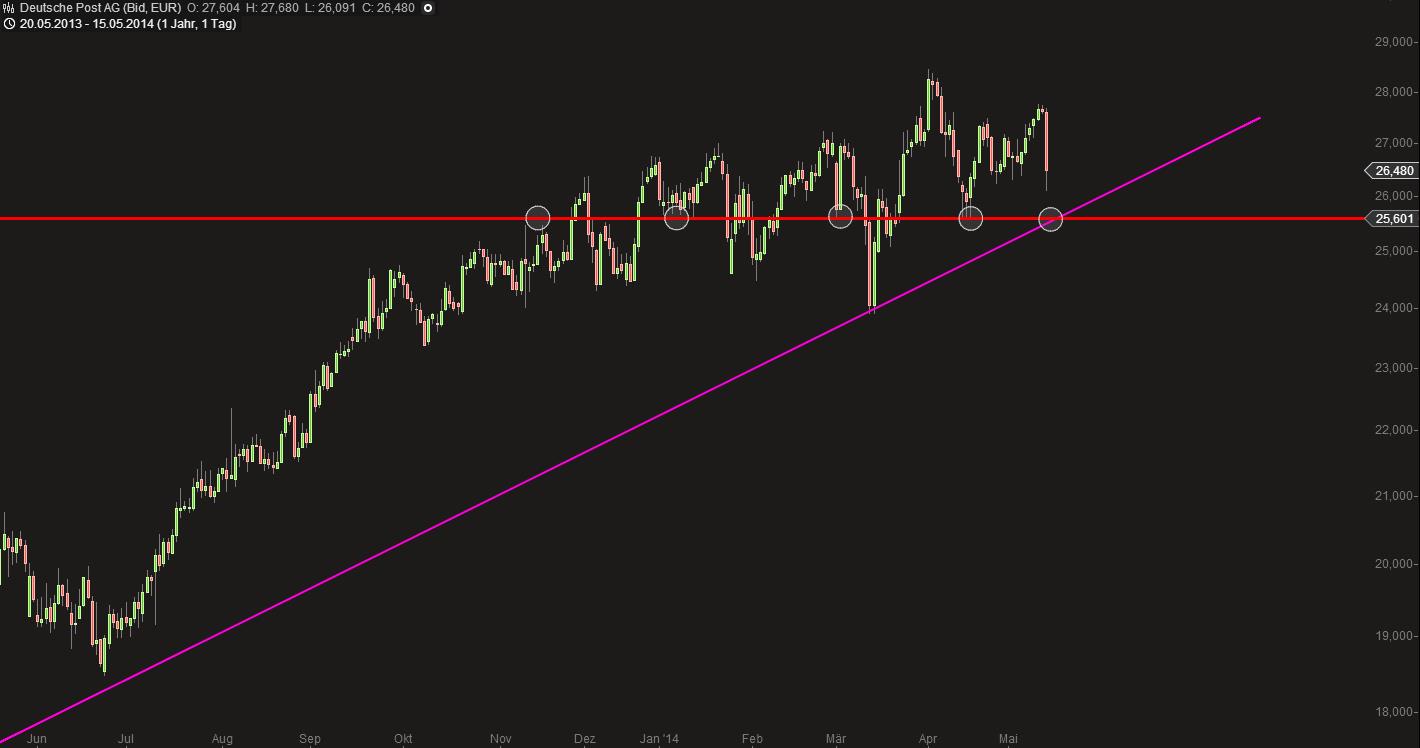Select the current price tag 26,480
The image size is (1420, 748).
point(1393,171)
